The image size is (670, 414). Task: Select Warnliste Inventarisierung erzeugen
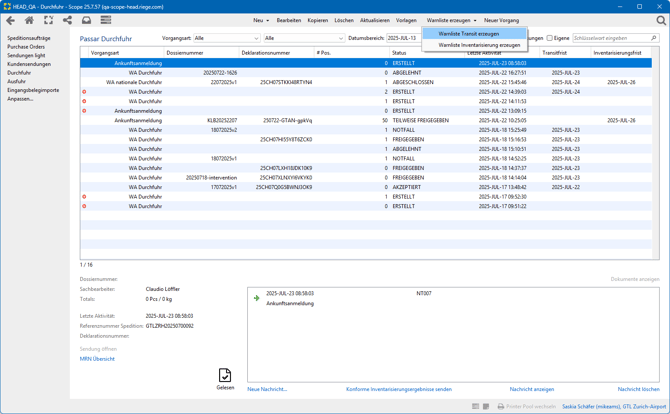(474, 45)
